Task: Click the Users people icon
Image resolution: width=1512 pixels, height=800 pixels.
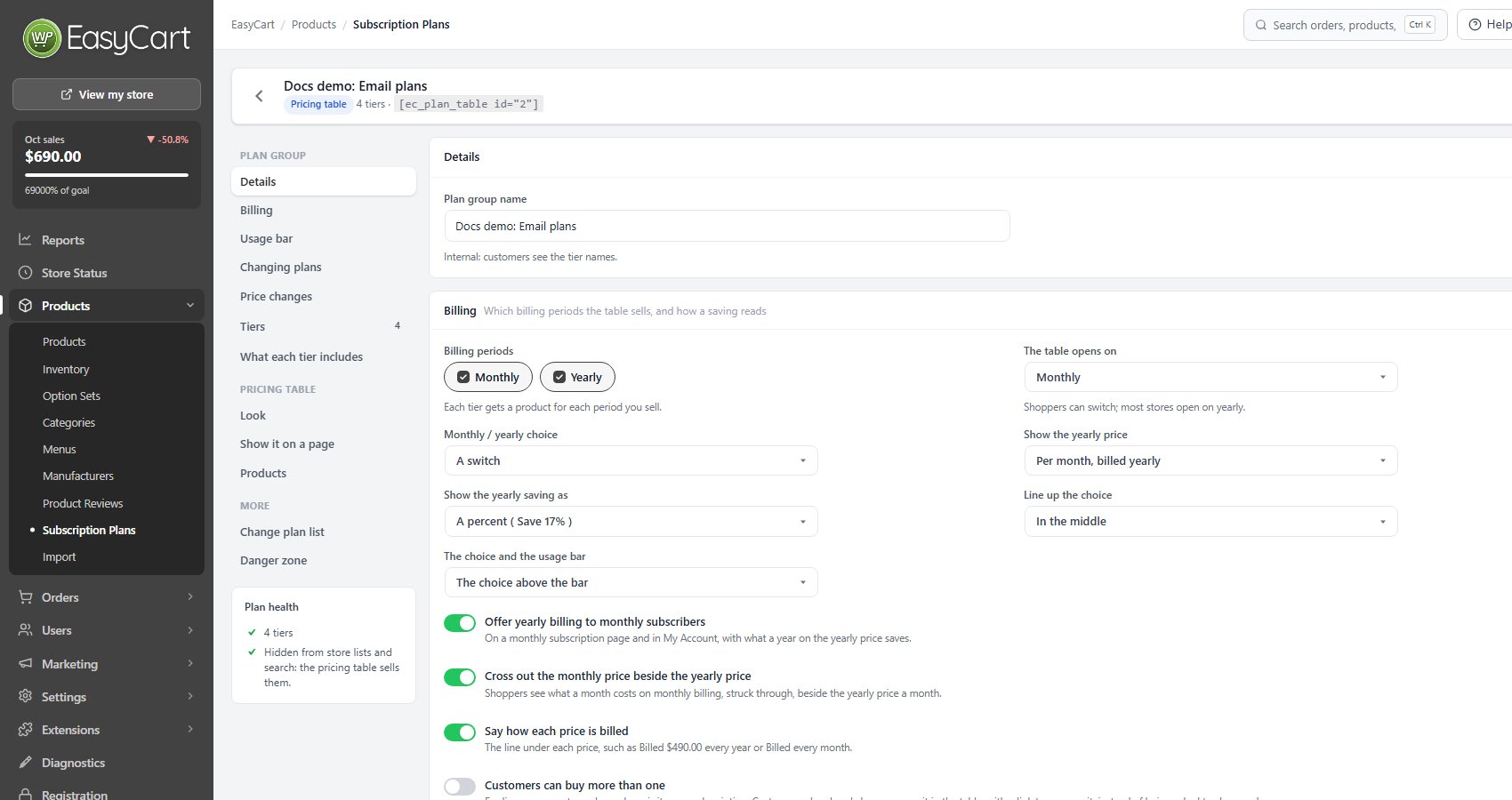Action: pos(25,630)
